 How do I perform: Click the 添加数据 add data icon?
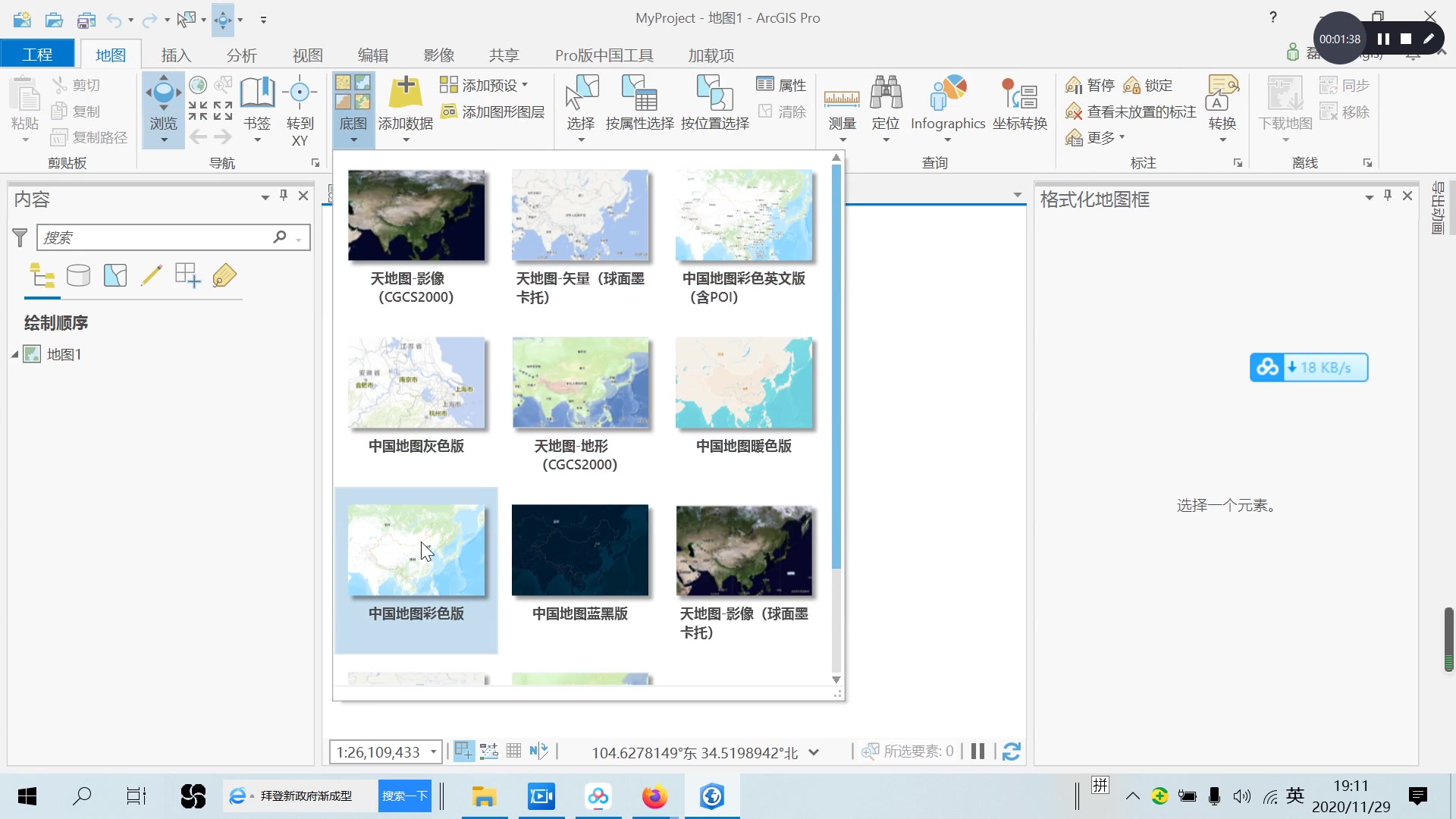[406, 94]
